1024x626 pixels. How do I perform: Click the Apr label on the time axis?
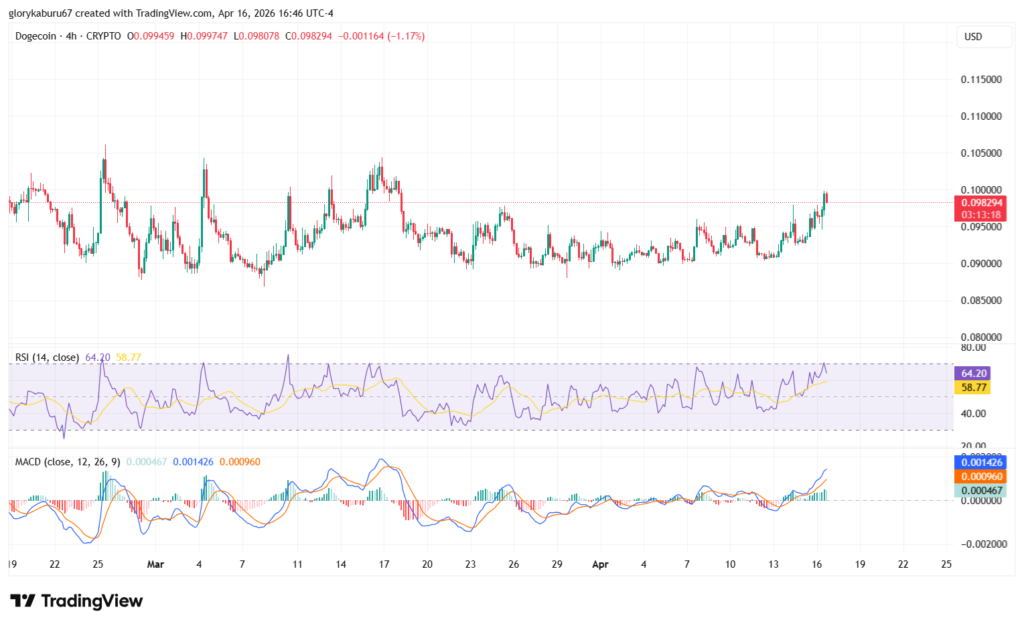coord(600,564)
